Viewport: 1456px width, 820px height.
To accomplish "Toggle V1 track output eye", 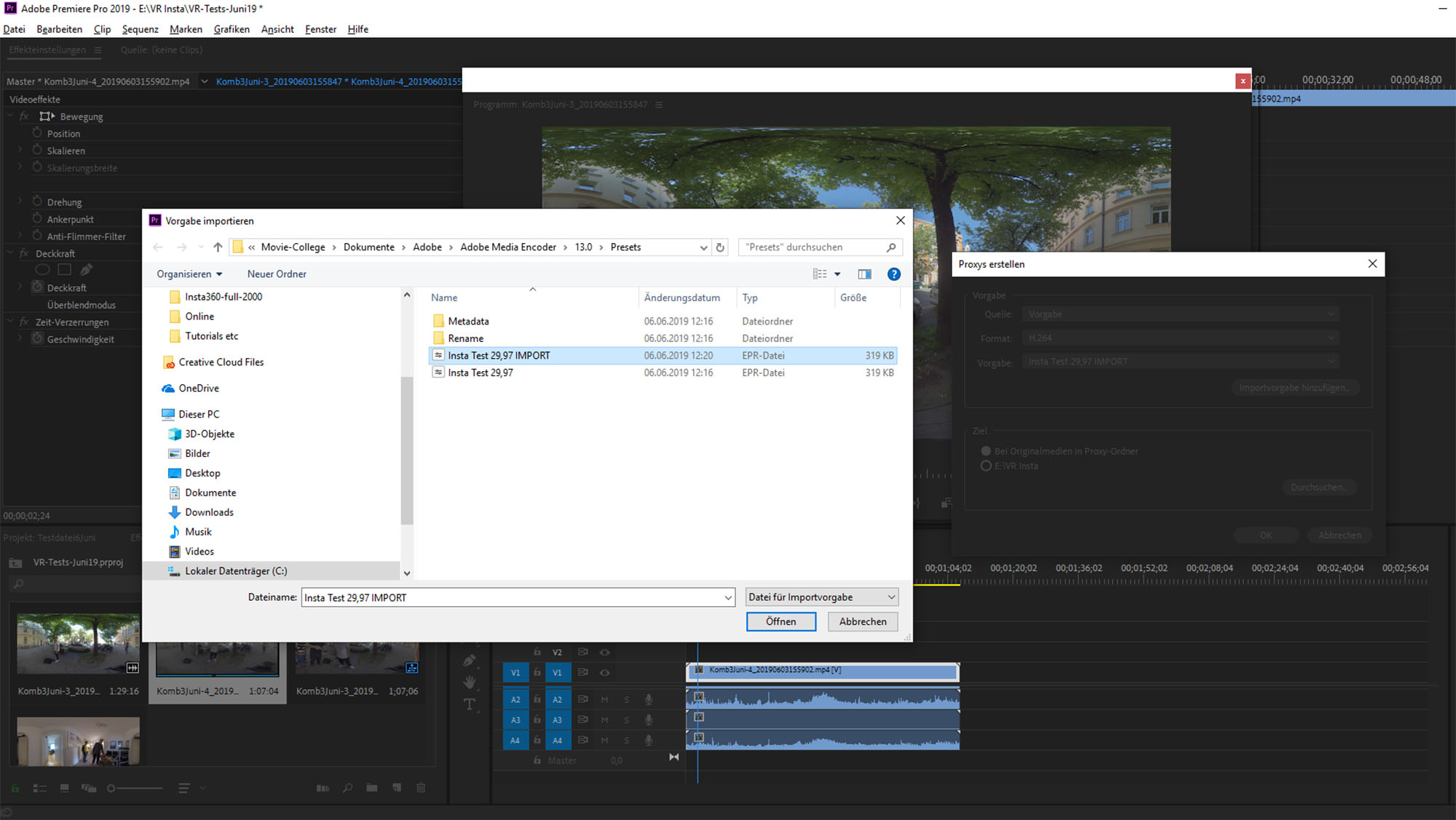I will 604,673.
